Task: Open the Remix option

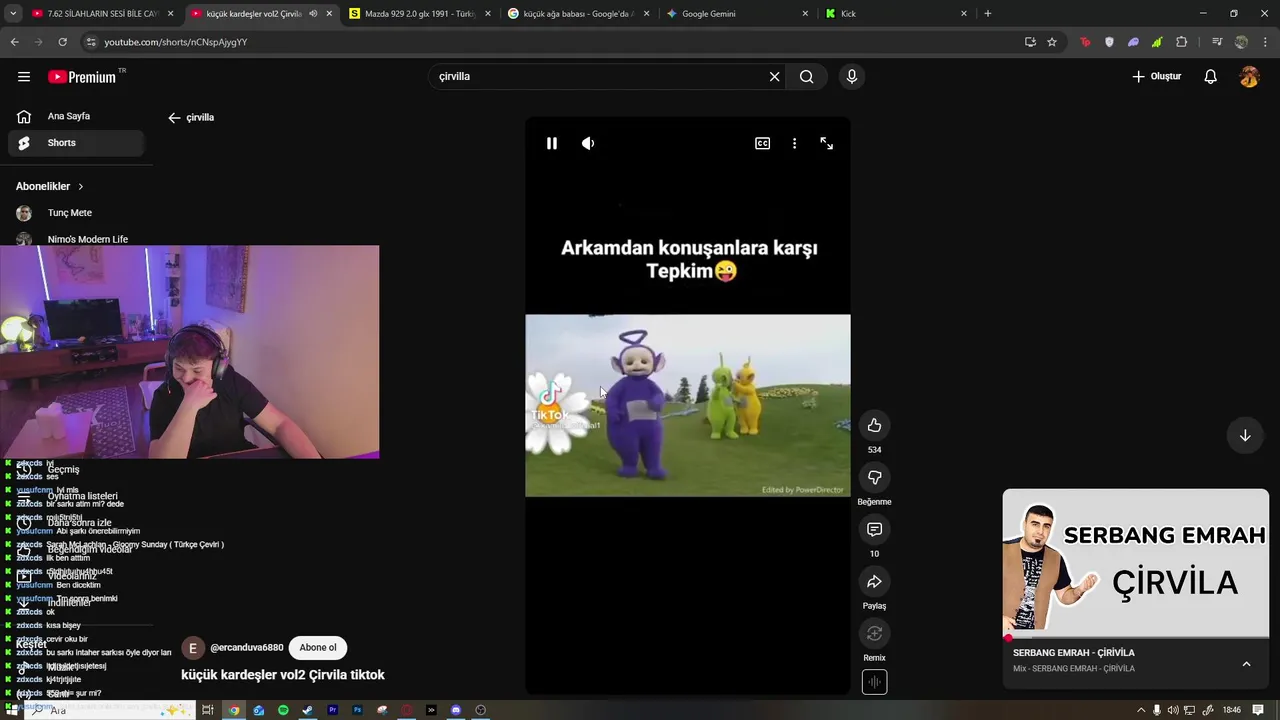Action: (x=874, y=634)
